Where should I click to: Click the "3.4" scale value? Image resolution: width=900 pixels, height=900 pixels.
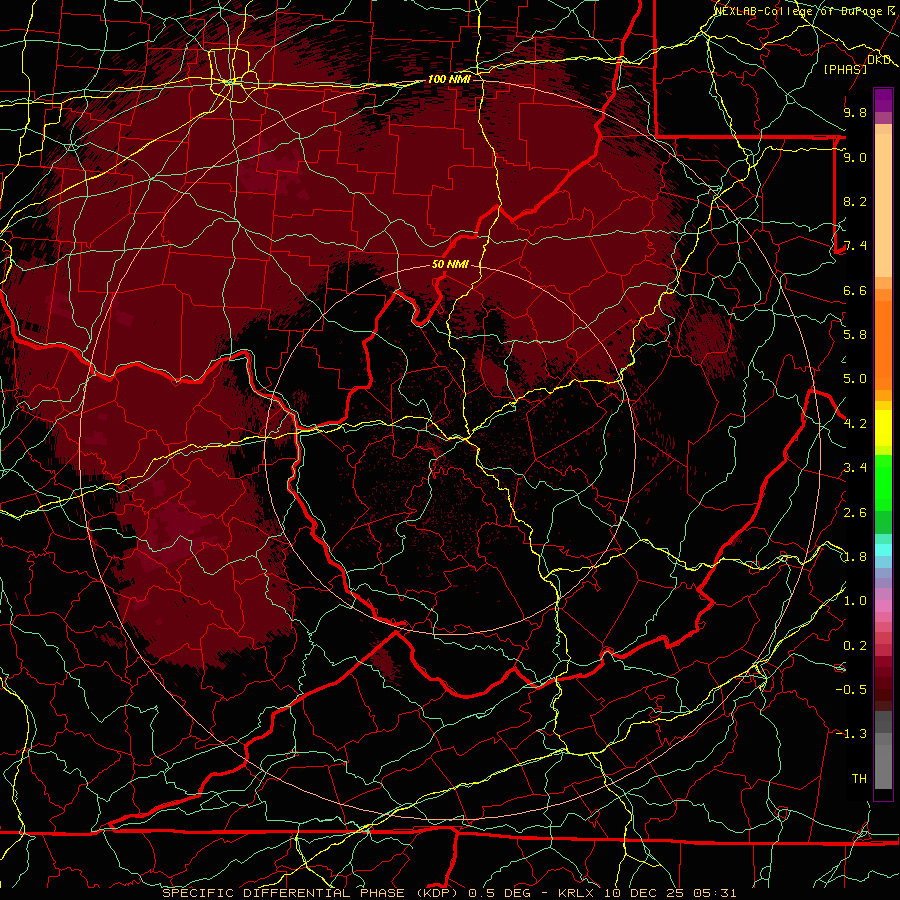tap(855, 468)
